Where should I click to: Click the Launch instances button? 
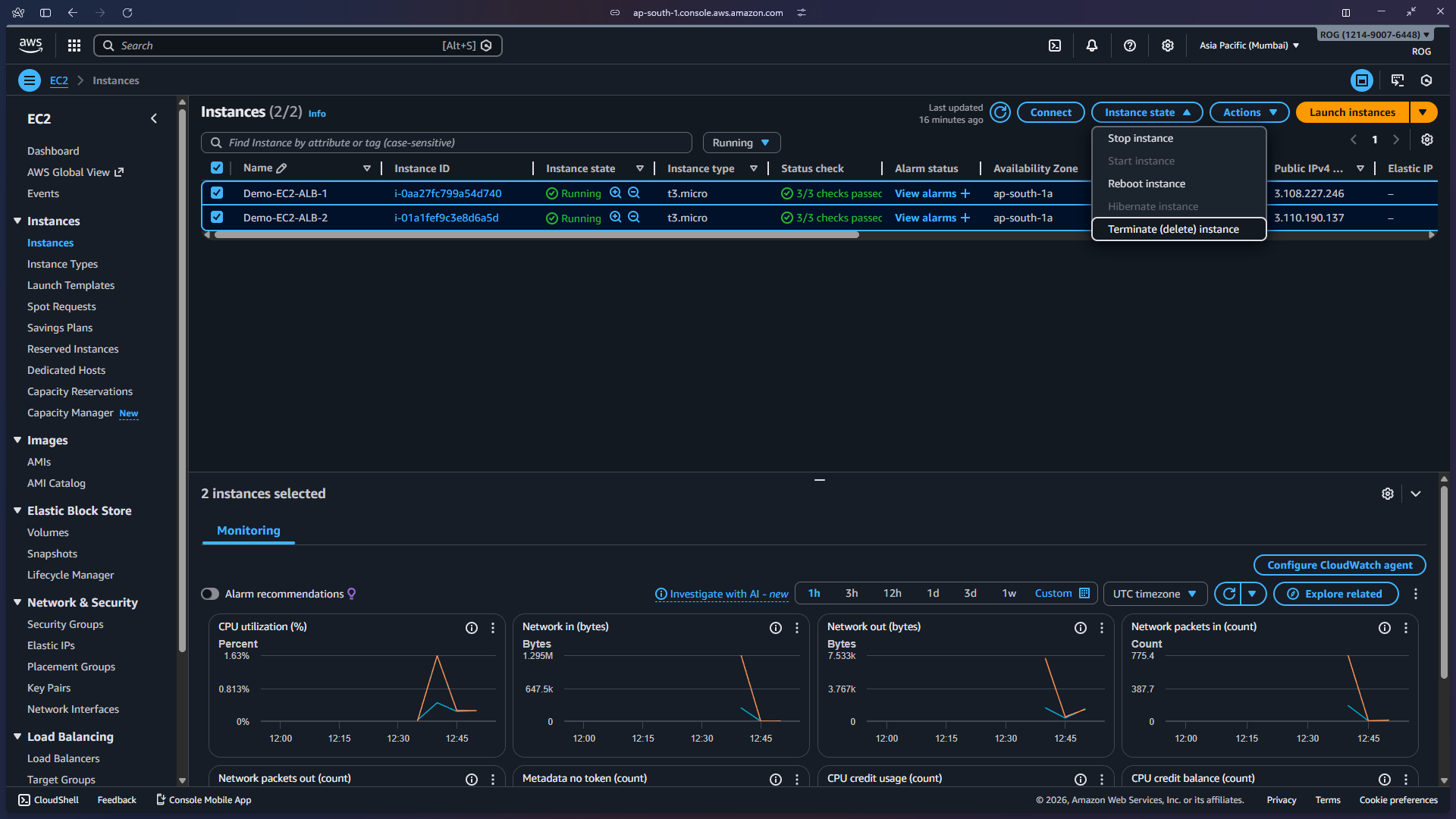(1352, 111)
